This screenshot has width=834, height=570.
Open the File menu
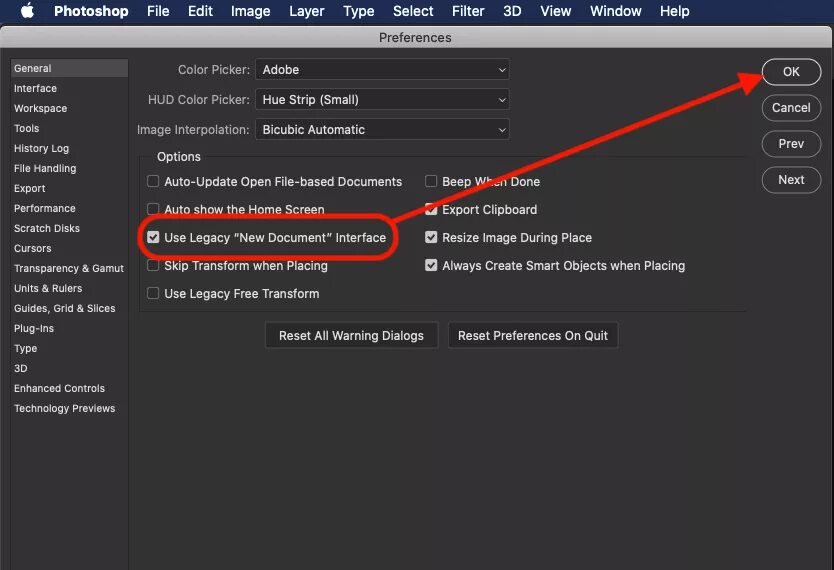158,11
